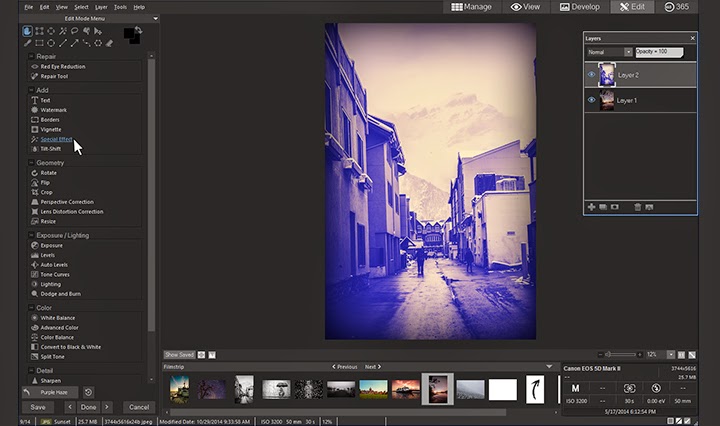Select the Vignette effect tool
This screenshot has height=426, width=720.
[x=50, y=129]
